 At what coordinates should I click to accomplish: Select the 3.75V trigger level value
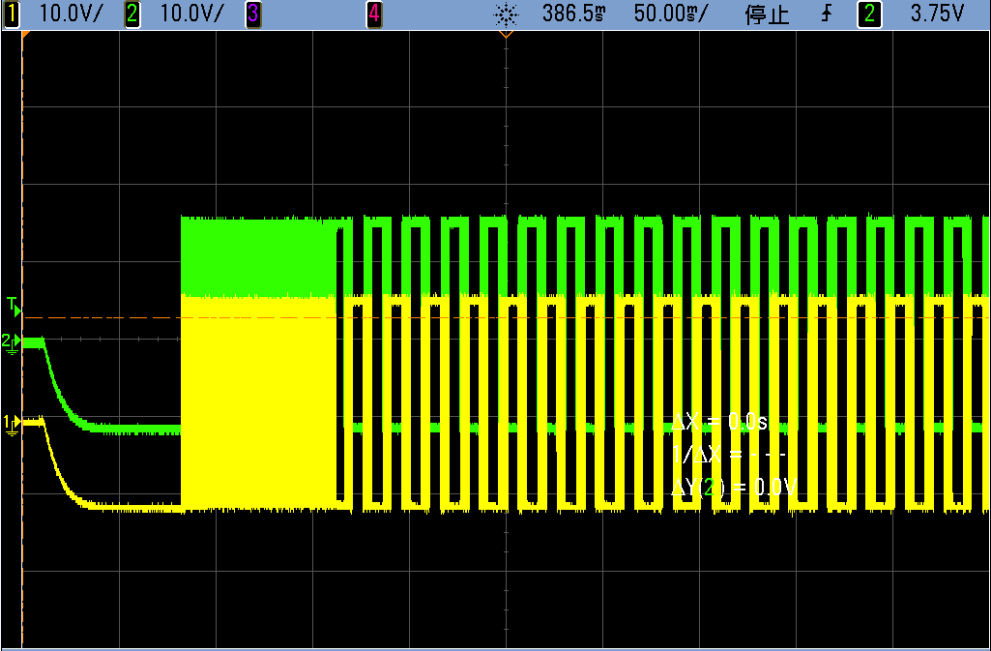point(936,14)
